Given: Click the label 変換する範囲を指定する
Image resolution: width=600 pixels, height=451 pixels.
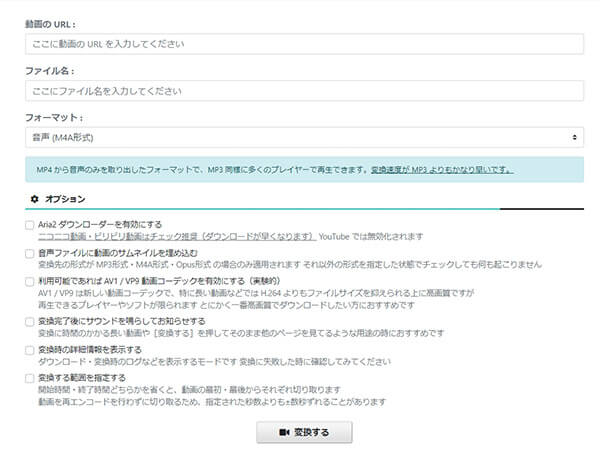Looking at the screenshot, I should click(82, 378).
